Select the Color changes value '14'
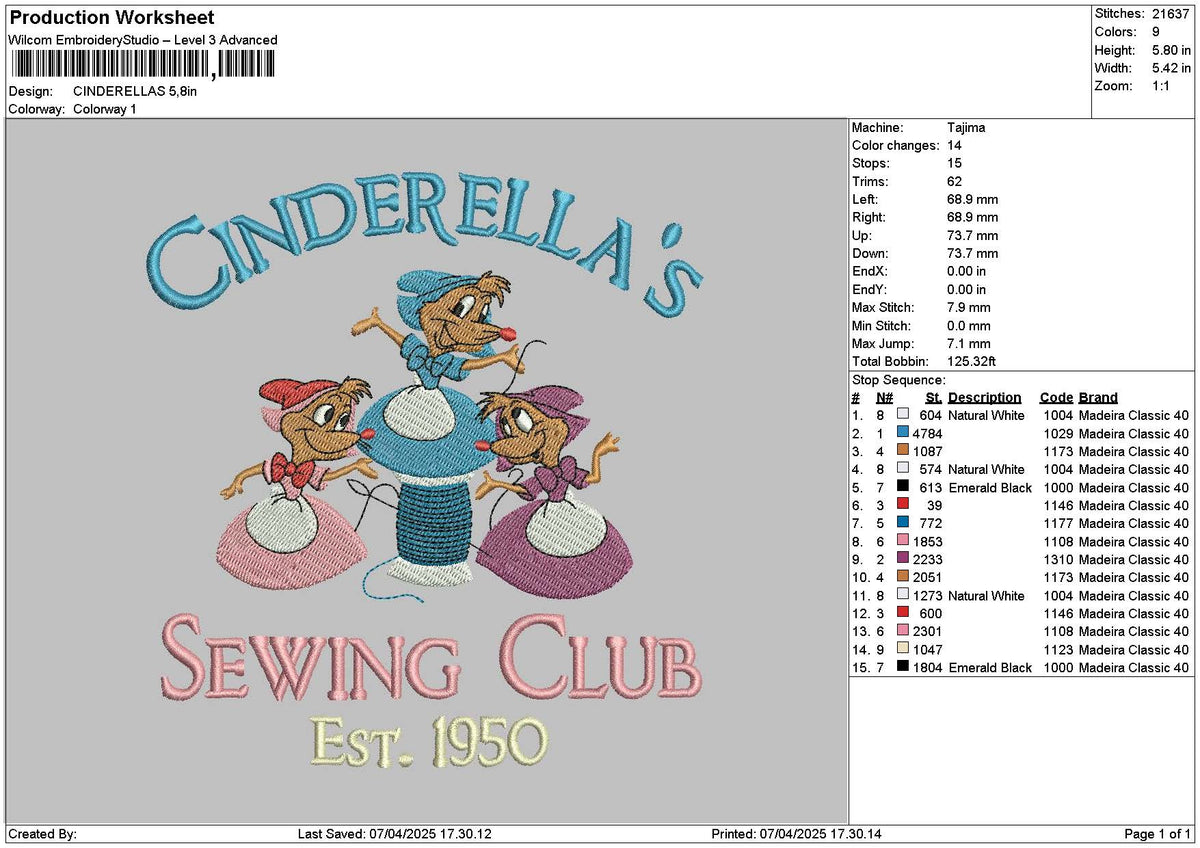 [x=954, y=146]
